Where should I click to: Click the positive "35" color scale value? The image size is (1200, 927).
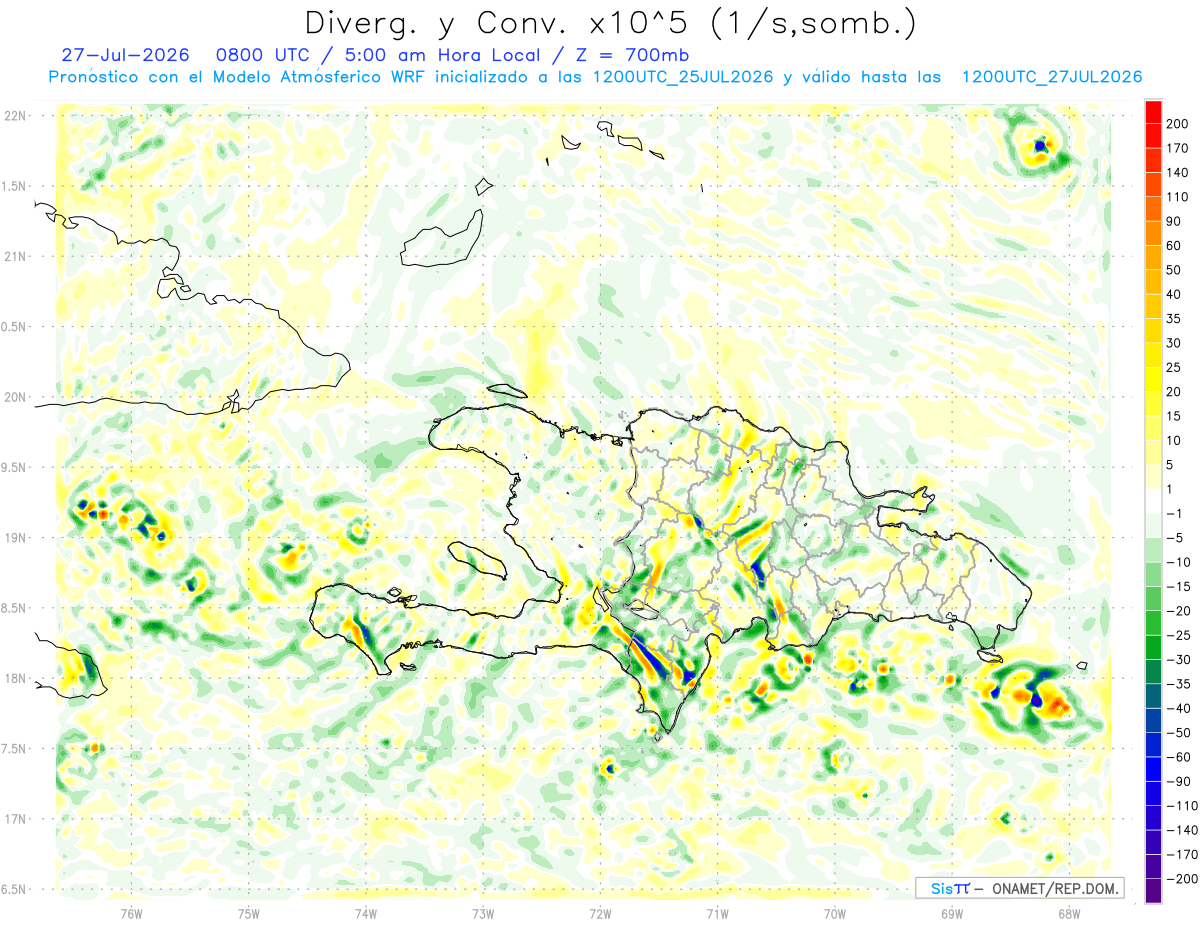coord(1174,319)
